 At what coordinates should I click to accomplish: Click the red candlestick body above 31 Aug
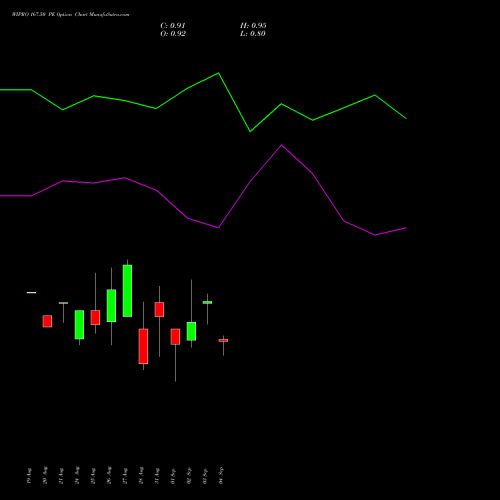tap(159, 309)
